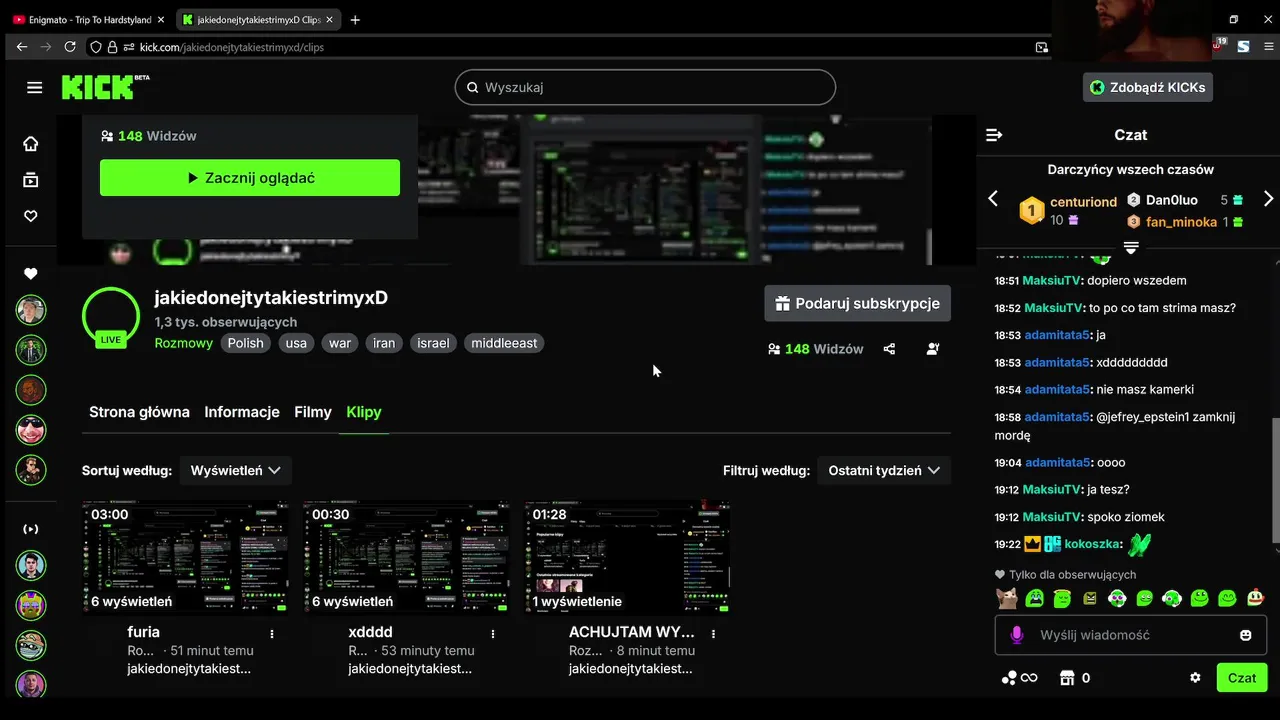Collapse chat with the arrow icon
Viewport: 1280px width, 720px height.
click(994, 135)
